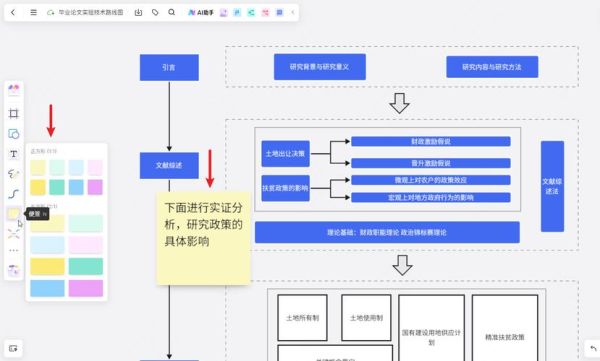This screenshot has width=600, height=361.
Task: Select the 国有建设用地供应计划 box
Action: click(x=431, y=328)
